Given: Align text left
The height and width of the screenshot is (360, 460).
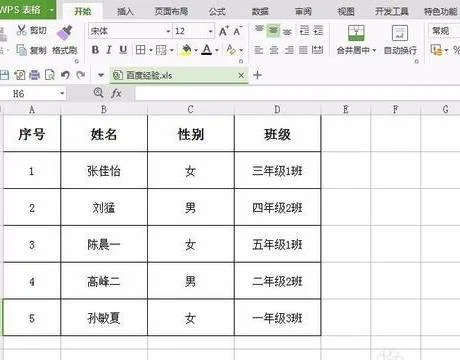Looking at the screenshot, I should (259, 50).
